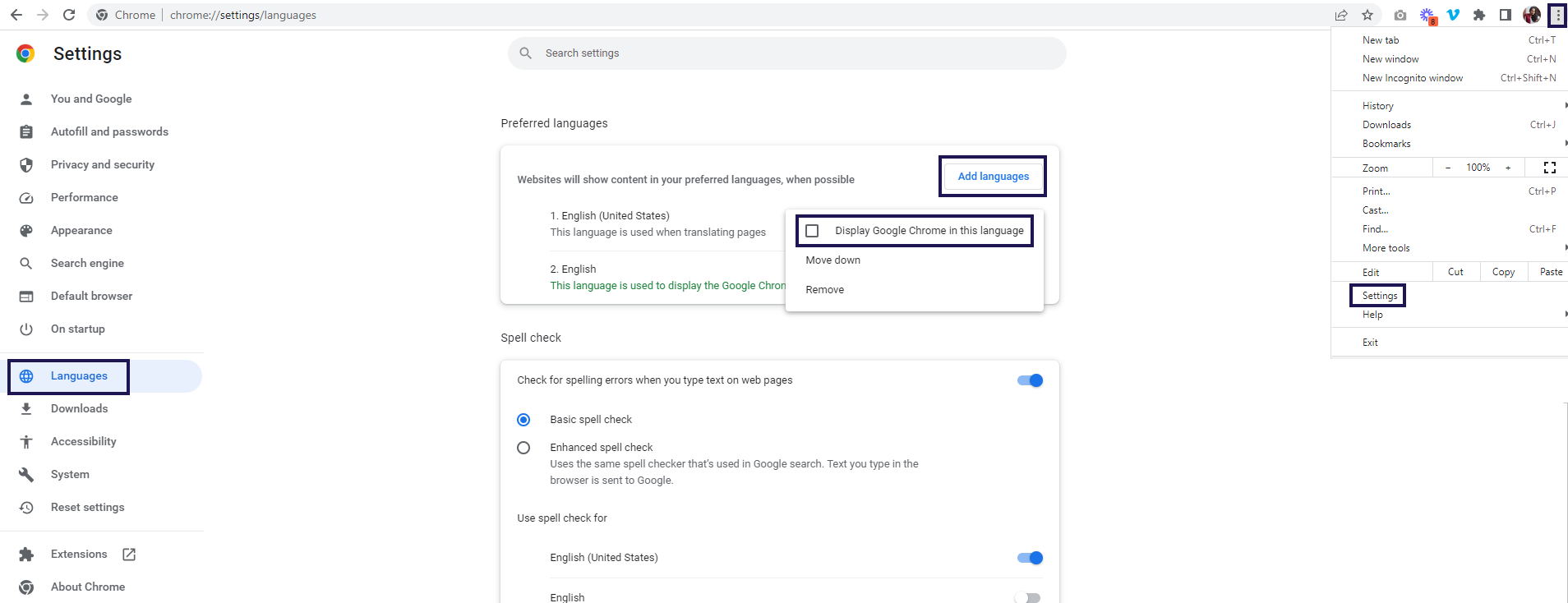This screenshot has width=1568, height=603.
Task: Click the Search settings field
Action: coord(786,53)
